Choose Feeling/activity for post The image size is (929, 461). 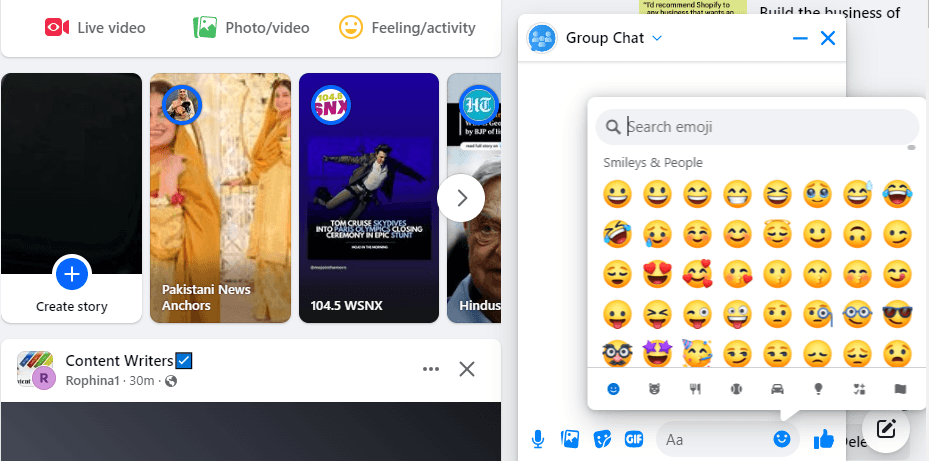point(407,28)
